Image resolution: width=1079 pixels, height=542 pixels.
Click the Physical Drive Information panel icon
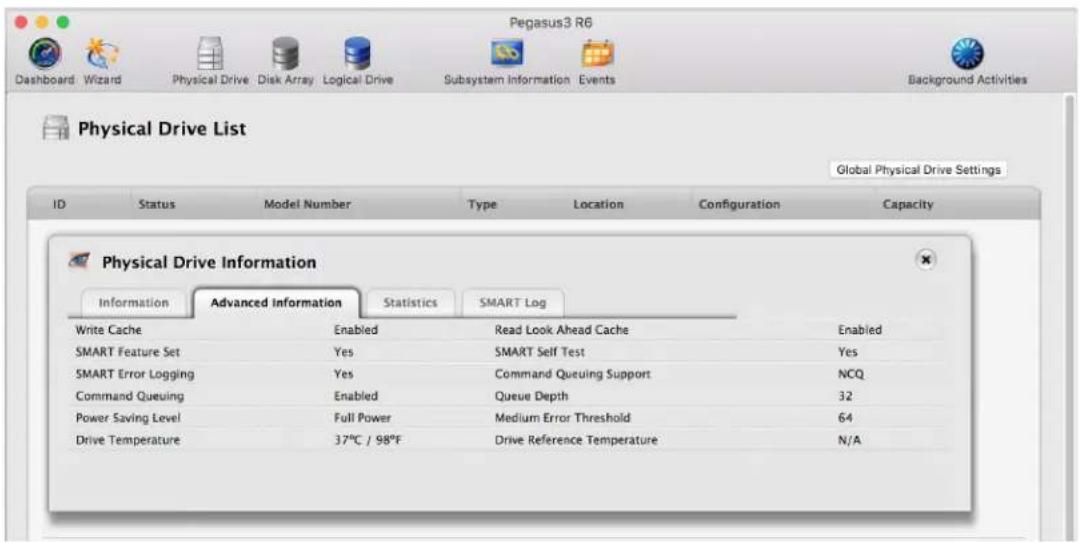80,261
